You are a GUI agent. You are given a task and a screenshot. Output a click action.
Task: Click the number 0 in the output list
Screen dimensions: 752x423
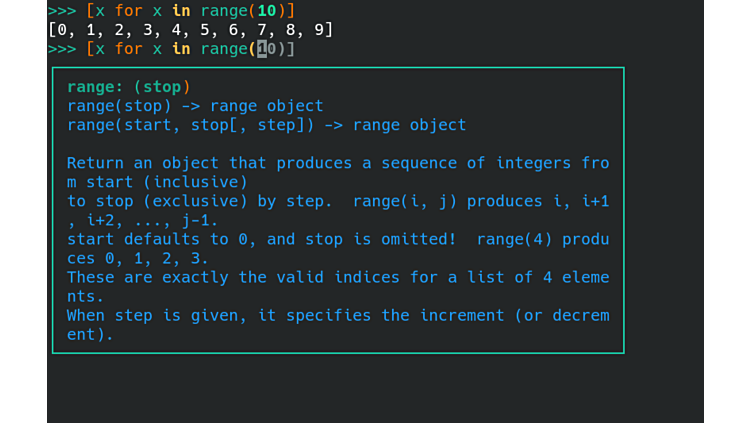(x=62, y=30)
